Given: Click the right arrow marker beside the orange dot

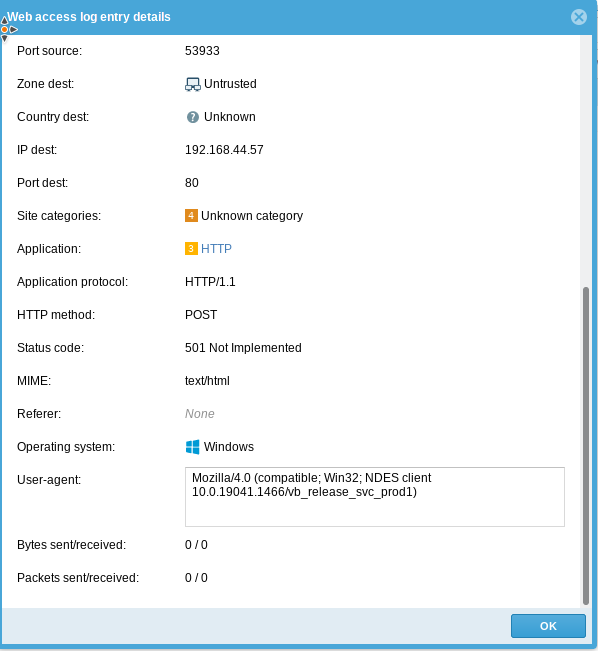Looking at the screenshot, I should coord(14,29).
